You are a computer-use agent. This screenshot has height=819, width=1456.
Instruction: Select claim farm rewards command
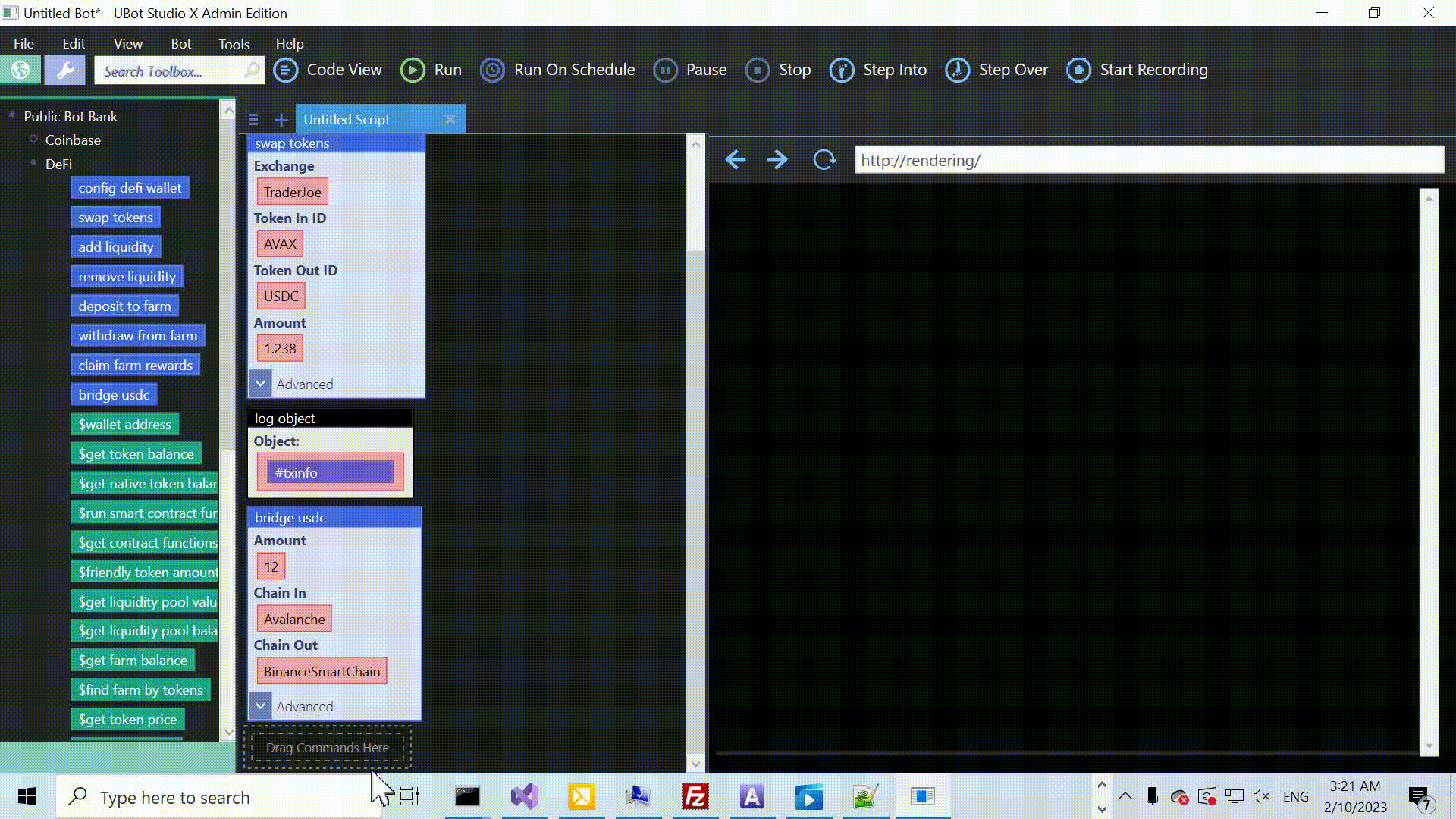pos(135,366)
